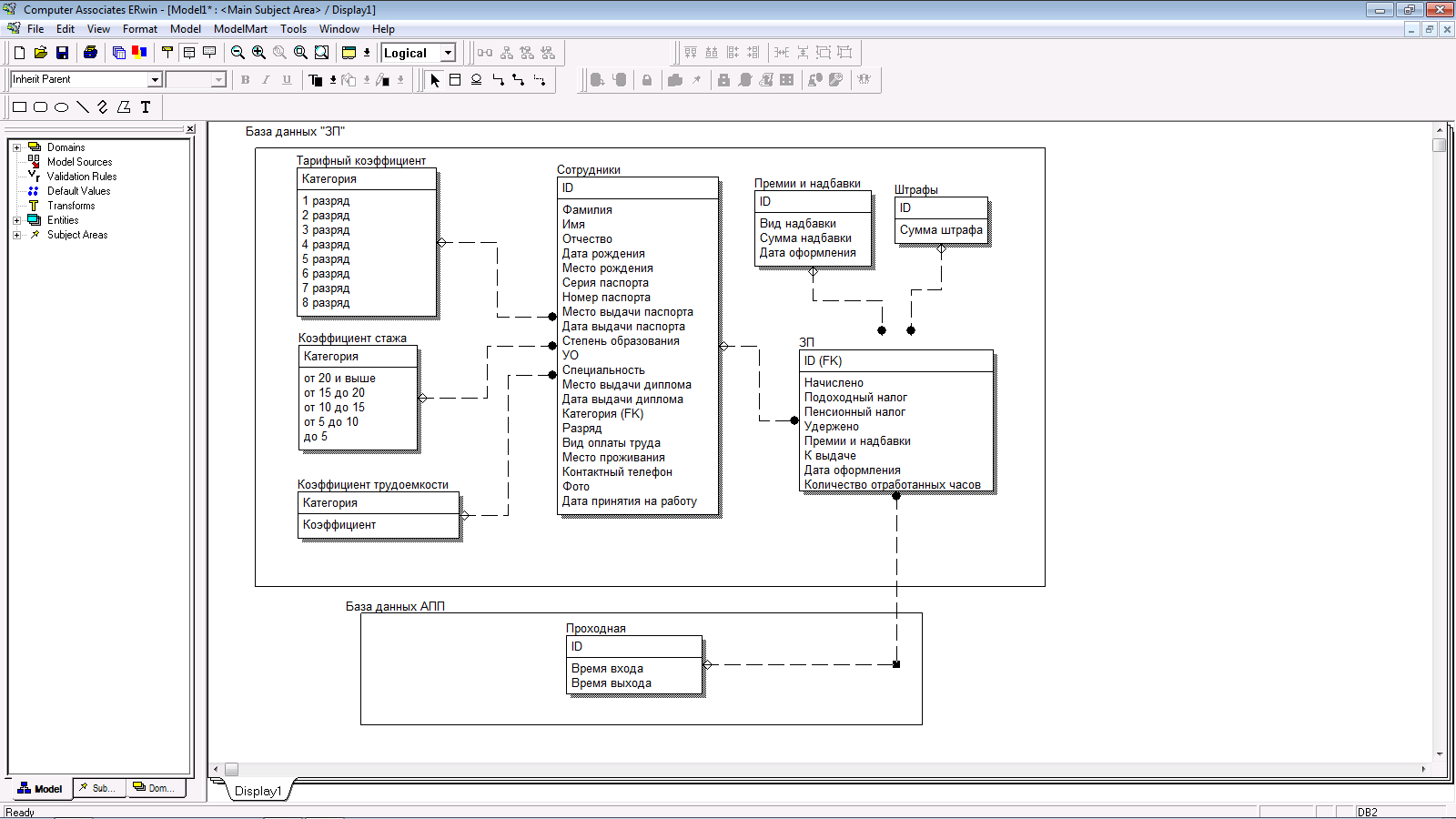This screenshot has width=1456, height=819.
Task: Open the Inherit Parent font dropdown
Action: 155,80
